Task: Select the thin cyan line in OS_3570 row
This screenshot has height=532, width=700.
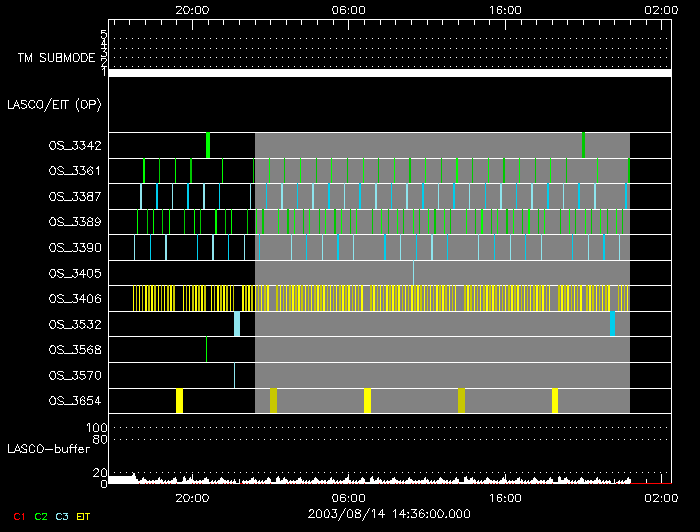Action: (235, 375)
